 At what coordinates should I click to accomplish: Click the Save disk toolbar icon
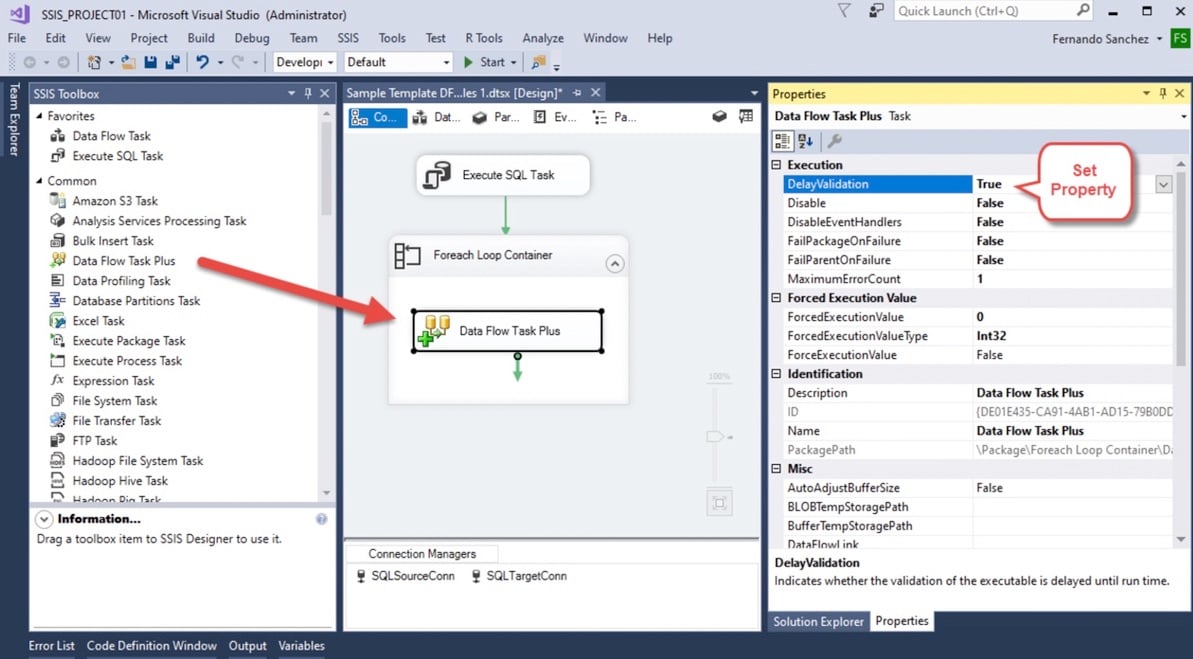click(x=151, y=62)
